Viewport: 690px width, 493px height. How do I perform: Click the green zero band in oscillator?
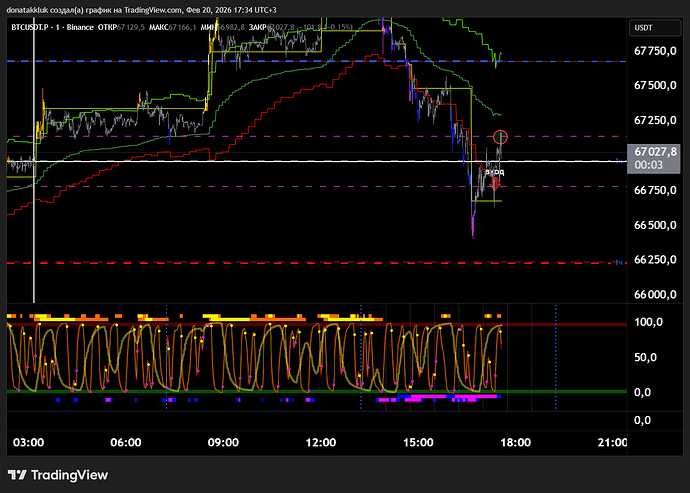point(300,392)
